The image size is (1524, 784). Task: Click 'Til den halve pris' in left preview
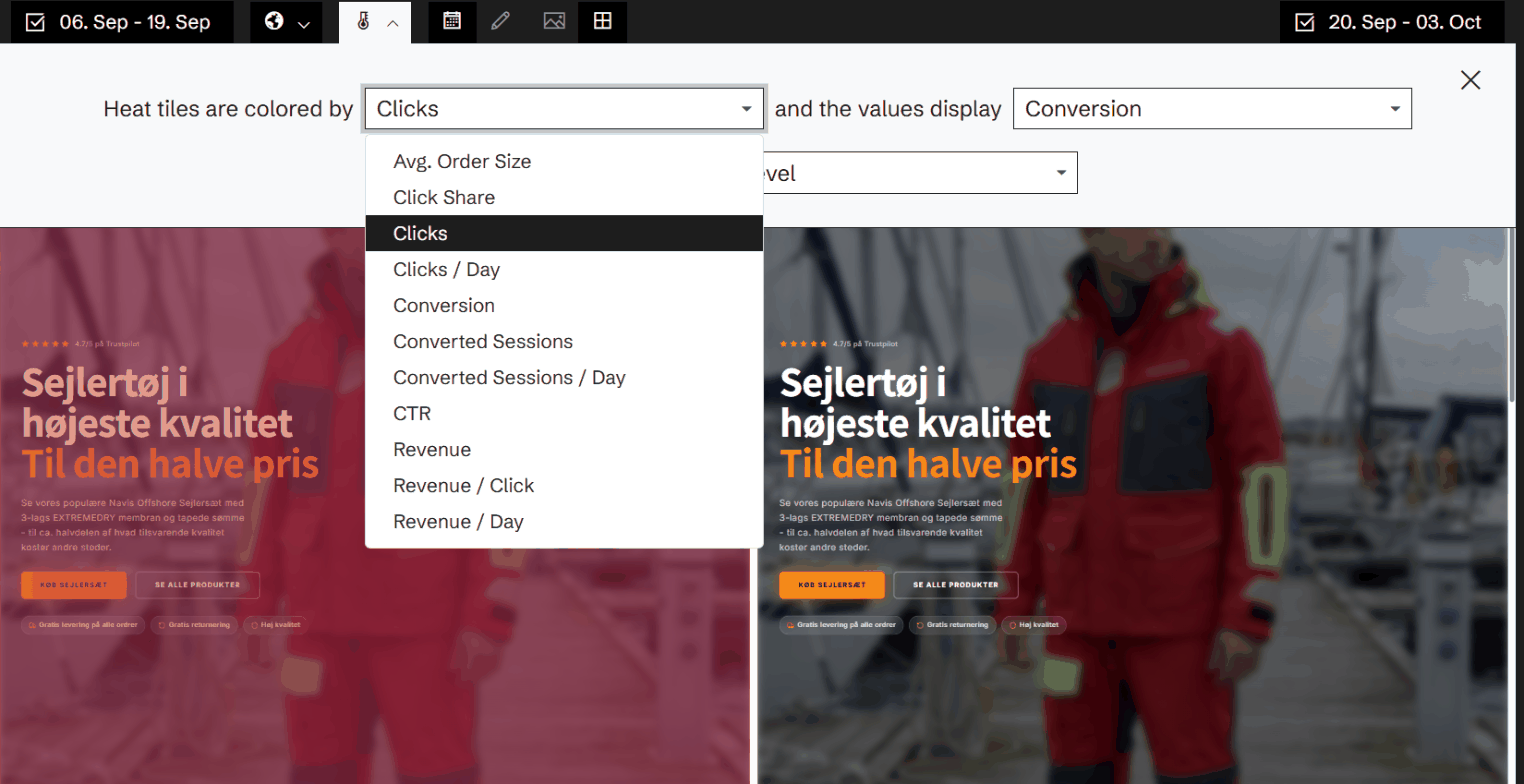(x=170, y=464)
